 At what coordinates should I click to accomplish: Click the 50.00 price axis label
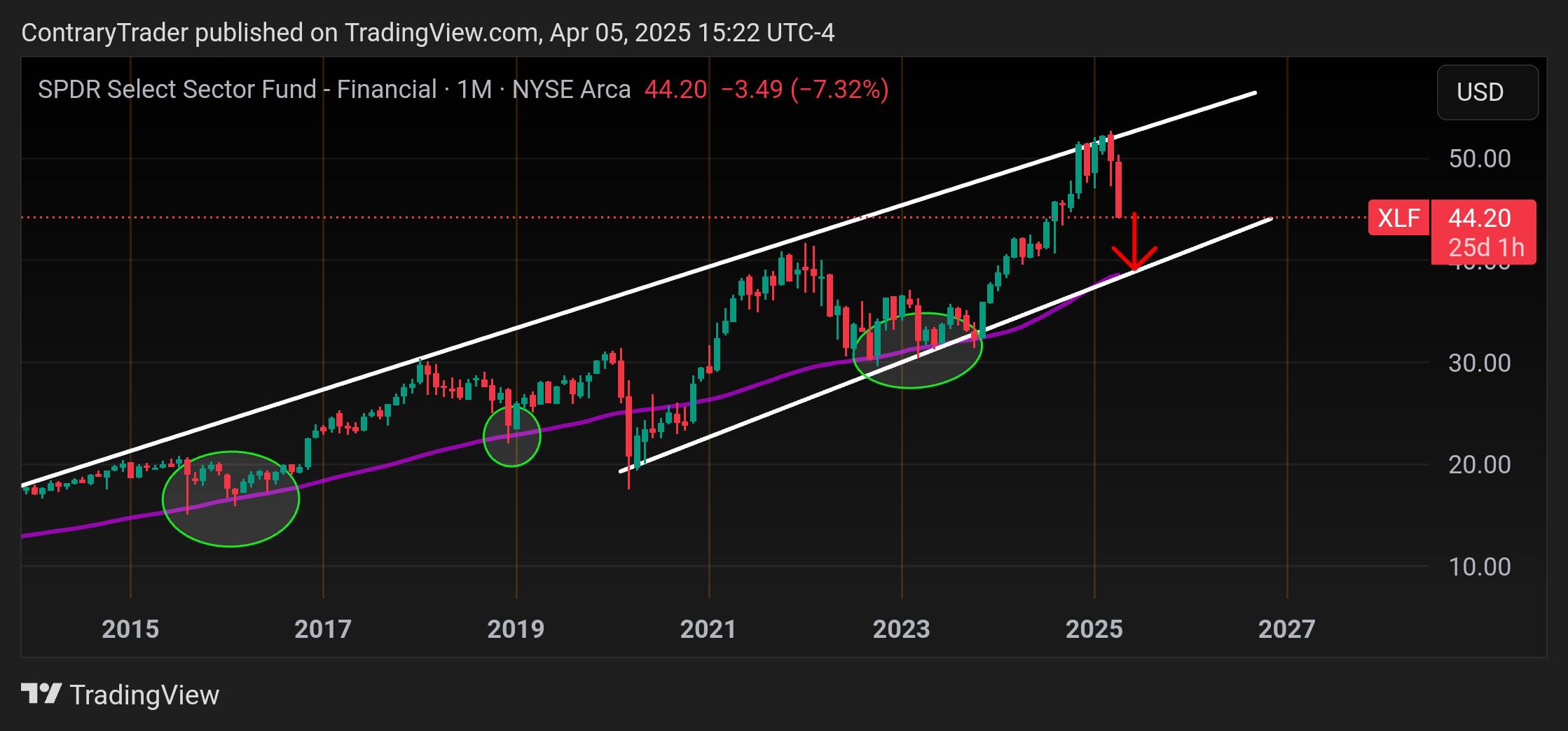tap(1480, 158)
